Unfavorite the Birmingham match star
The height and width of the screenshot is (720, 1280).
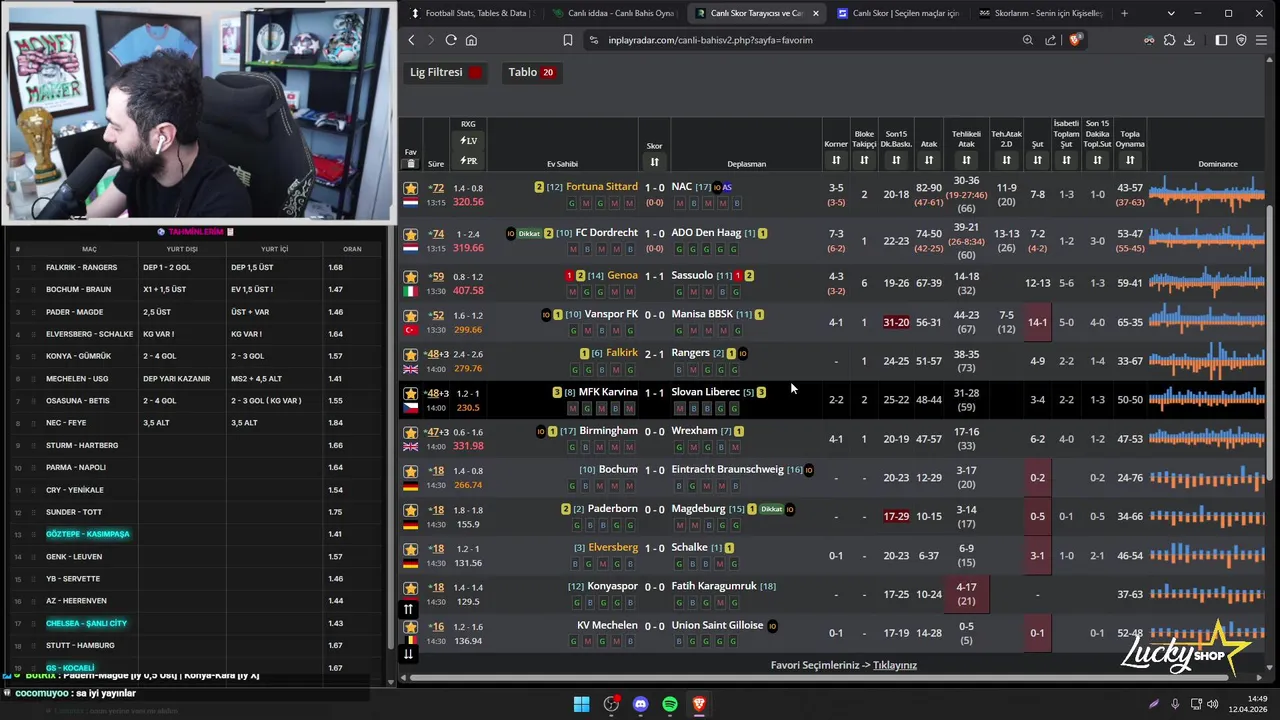[x=410, y=432]
